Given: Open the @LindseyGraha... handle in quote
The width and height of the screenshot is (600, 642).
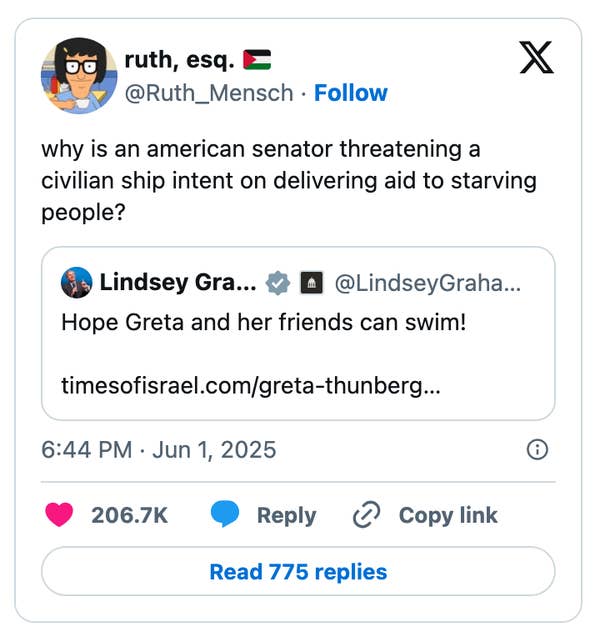Looking at the screenshot, I should [x=428, y=283].
